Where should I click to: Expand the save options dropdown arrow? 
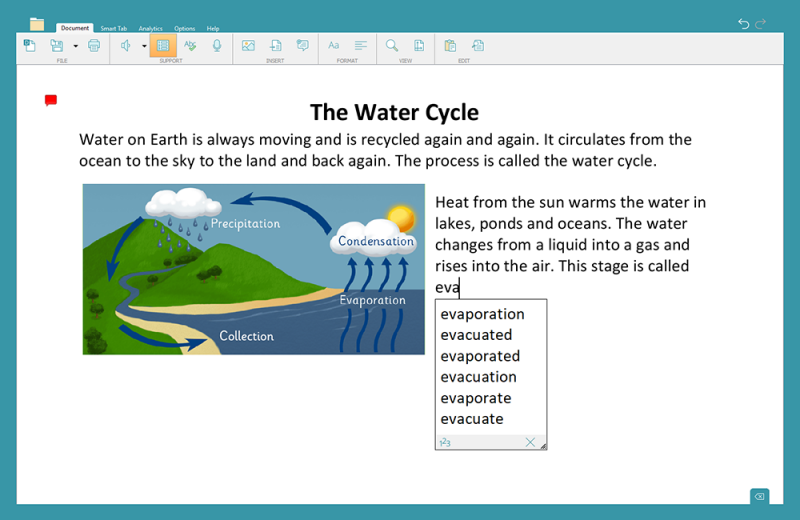pyautogui.click(x=75, y=46)
